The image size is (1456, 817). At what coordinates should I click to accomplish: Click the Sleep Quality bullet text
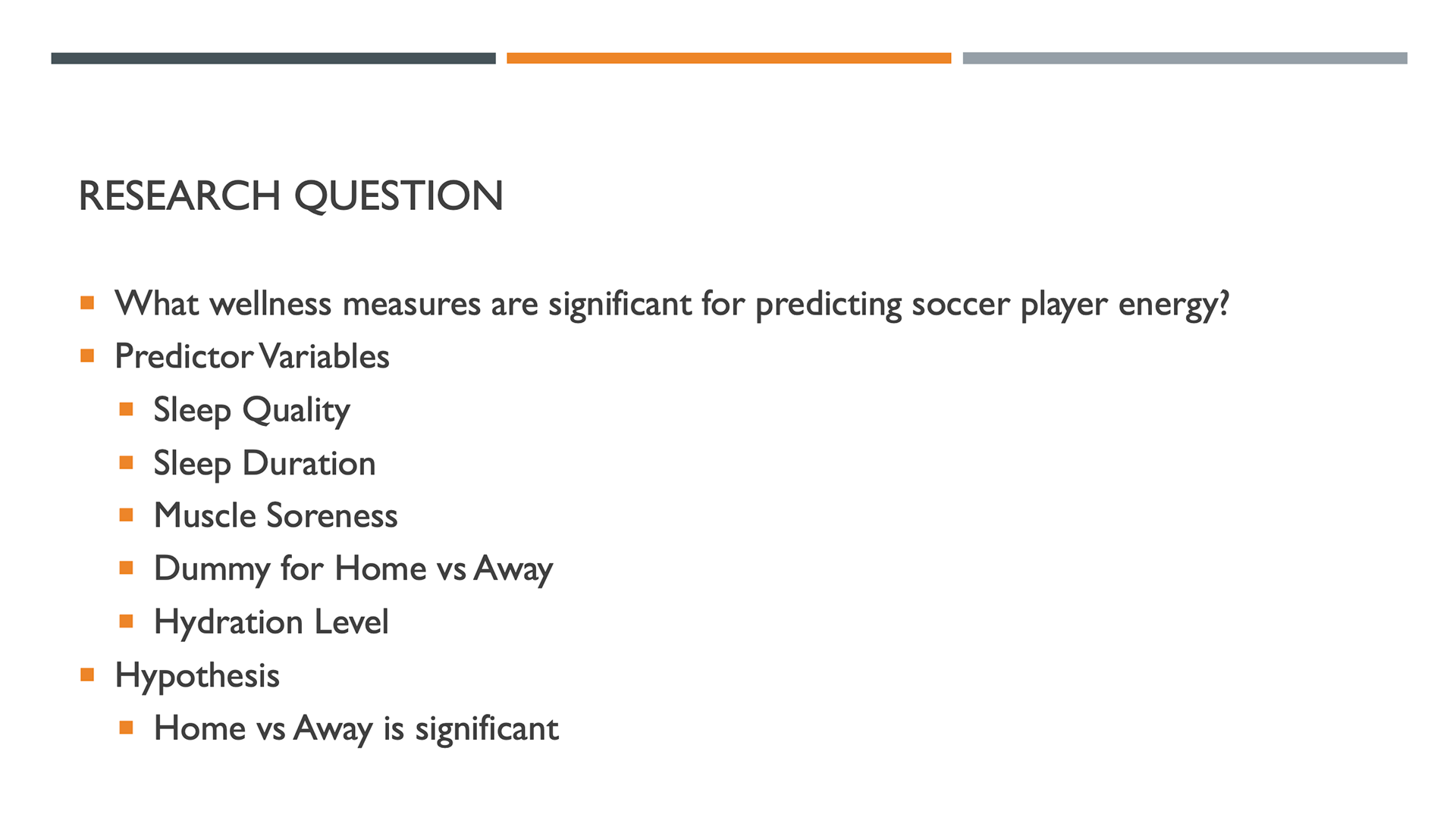252,411
